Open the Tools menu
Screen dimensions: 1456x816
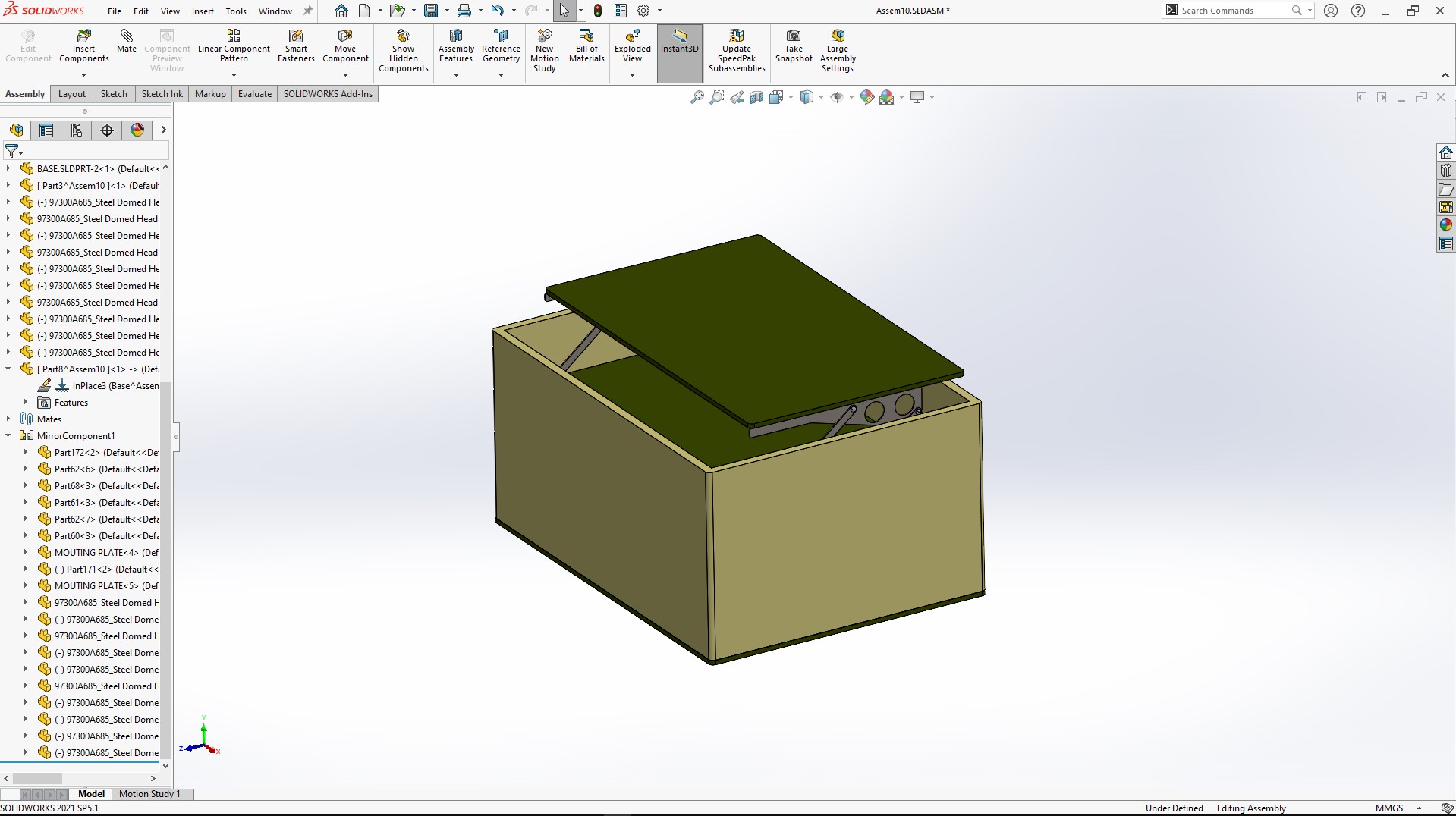tap(235, 11)
